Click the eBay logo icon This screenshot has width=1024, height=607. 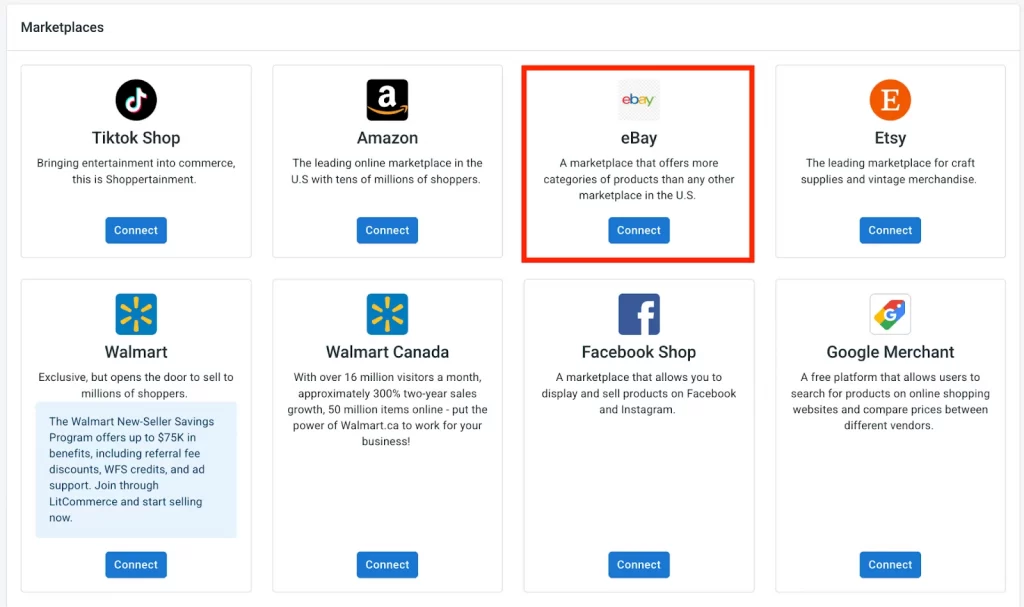tap(638, 99)
